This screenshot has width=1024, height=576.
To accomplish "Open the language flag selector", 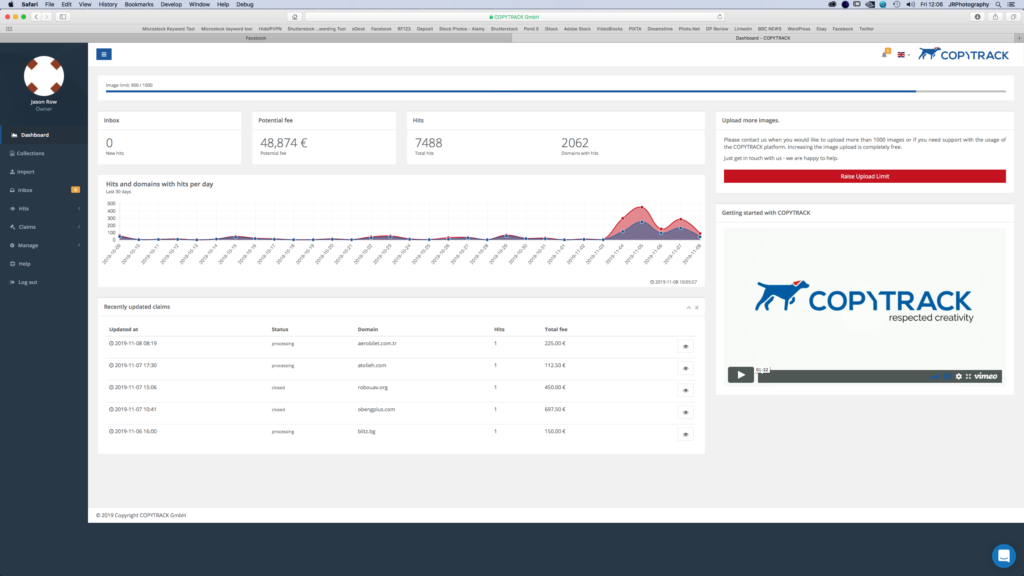I will click(903, 55).
